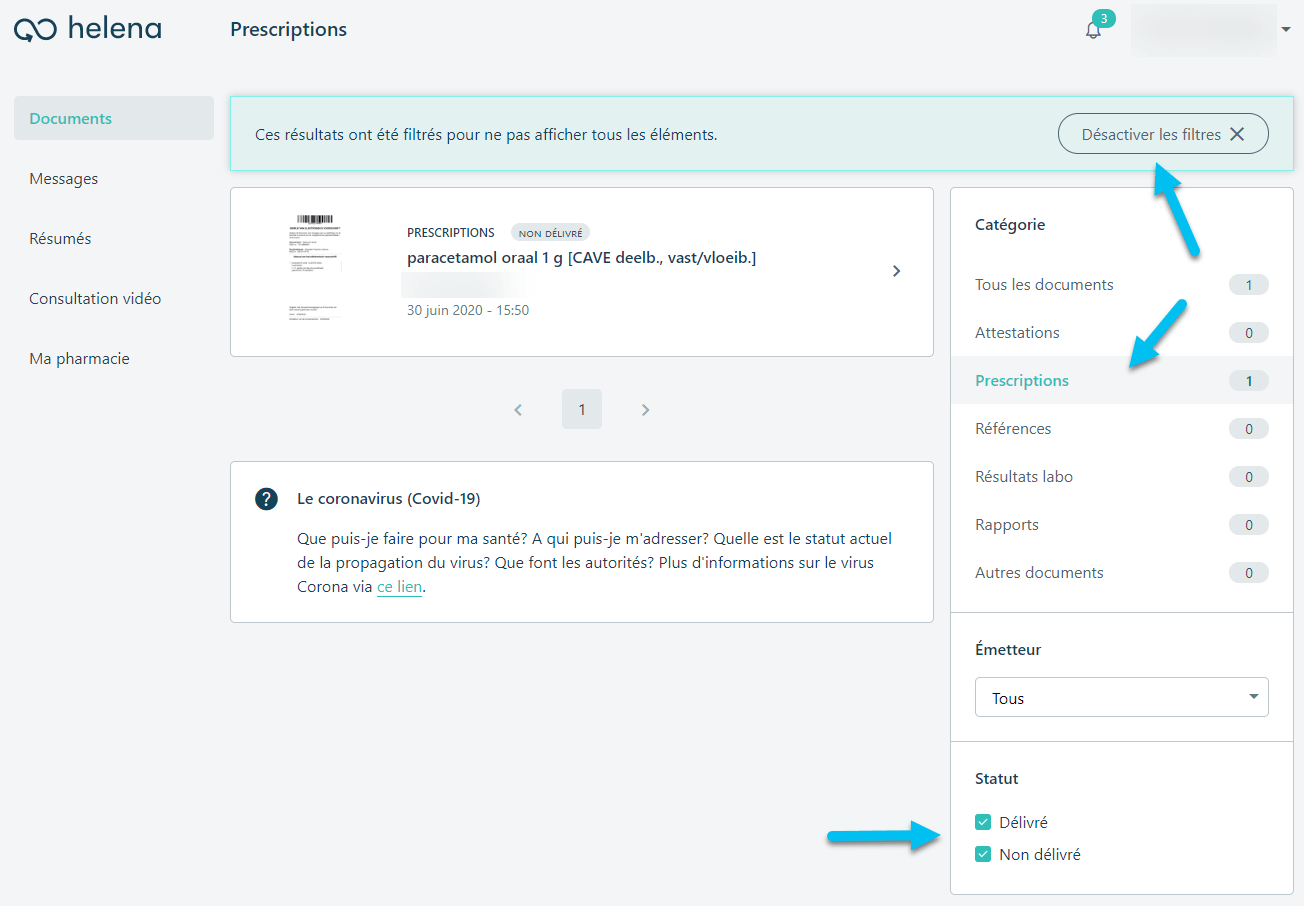The width and height of the screenshot is (1304, 906).
Task: Expand the user account menu arrow
Action: pos(1286,30)
